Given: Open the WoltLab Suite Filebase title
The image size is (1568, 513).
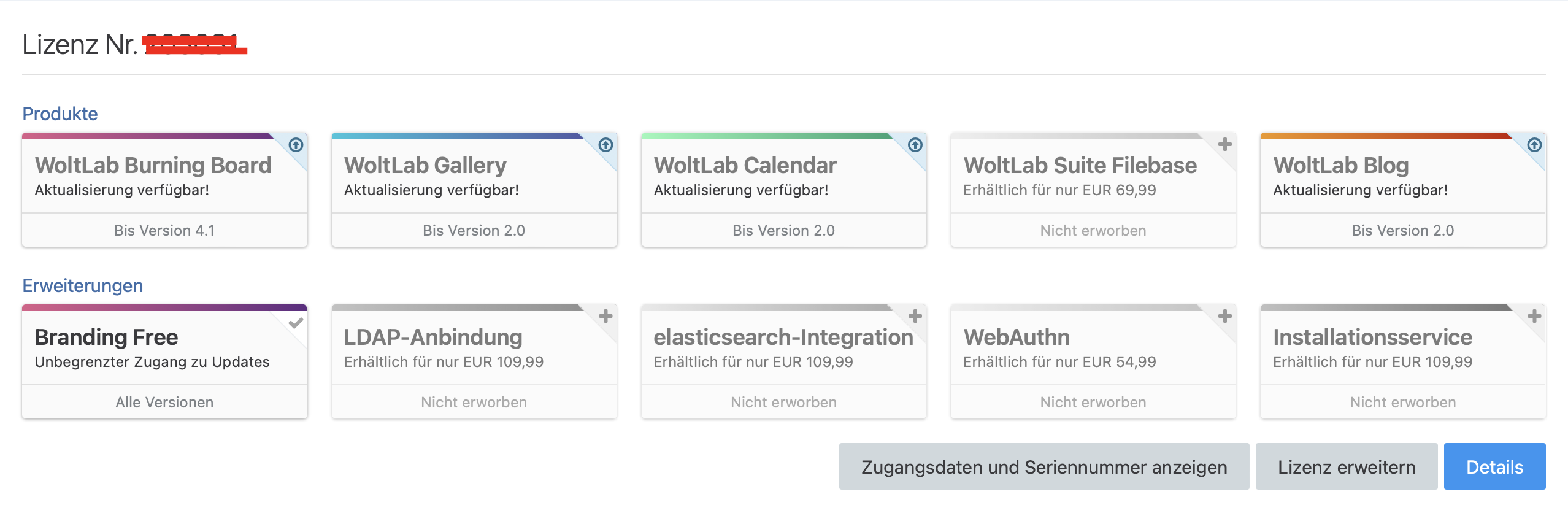Looking at the screenshot, I should 1080,165.
